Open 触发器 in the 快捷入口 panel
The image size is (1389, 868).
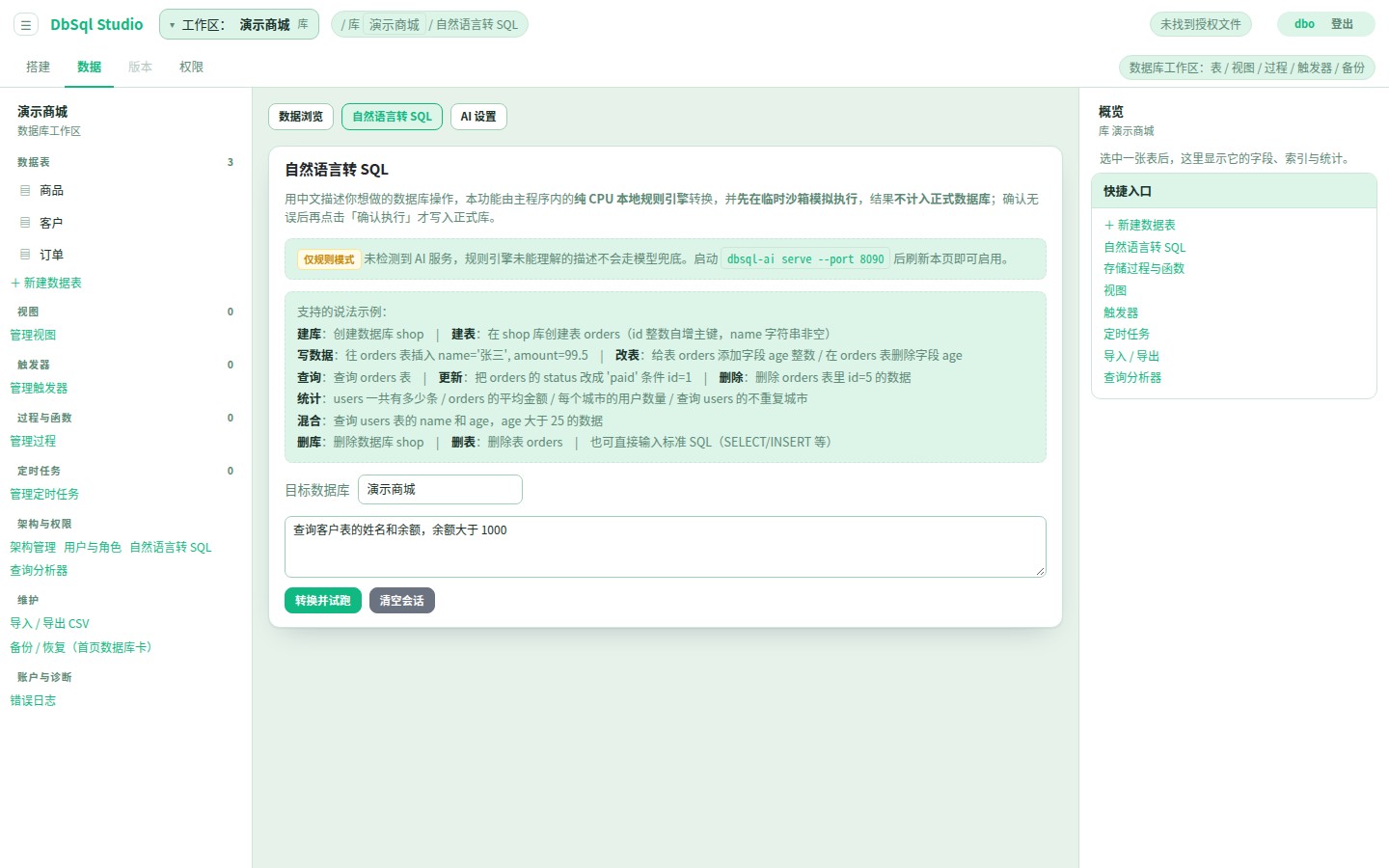pyautogui.click(x=1121, y=312)
